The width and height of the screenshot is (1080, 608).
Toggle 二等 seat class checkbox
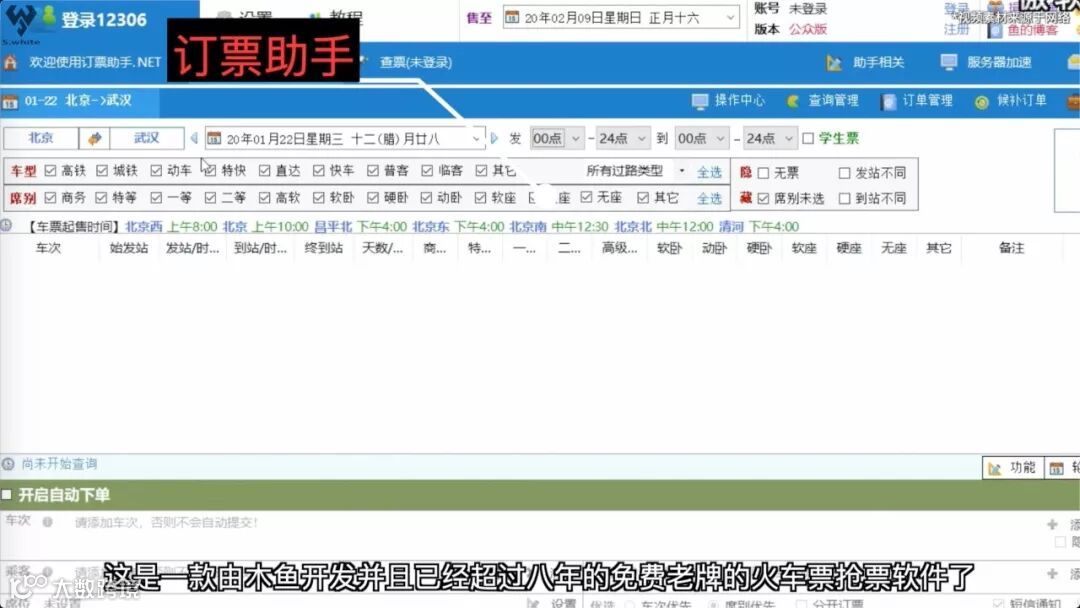210,198
